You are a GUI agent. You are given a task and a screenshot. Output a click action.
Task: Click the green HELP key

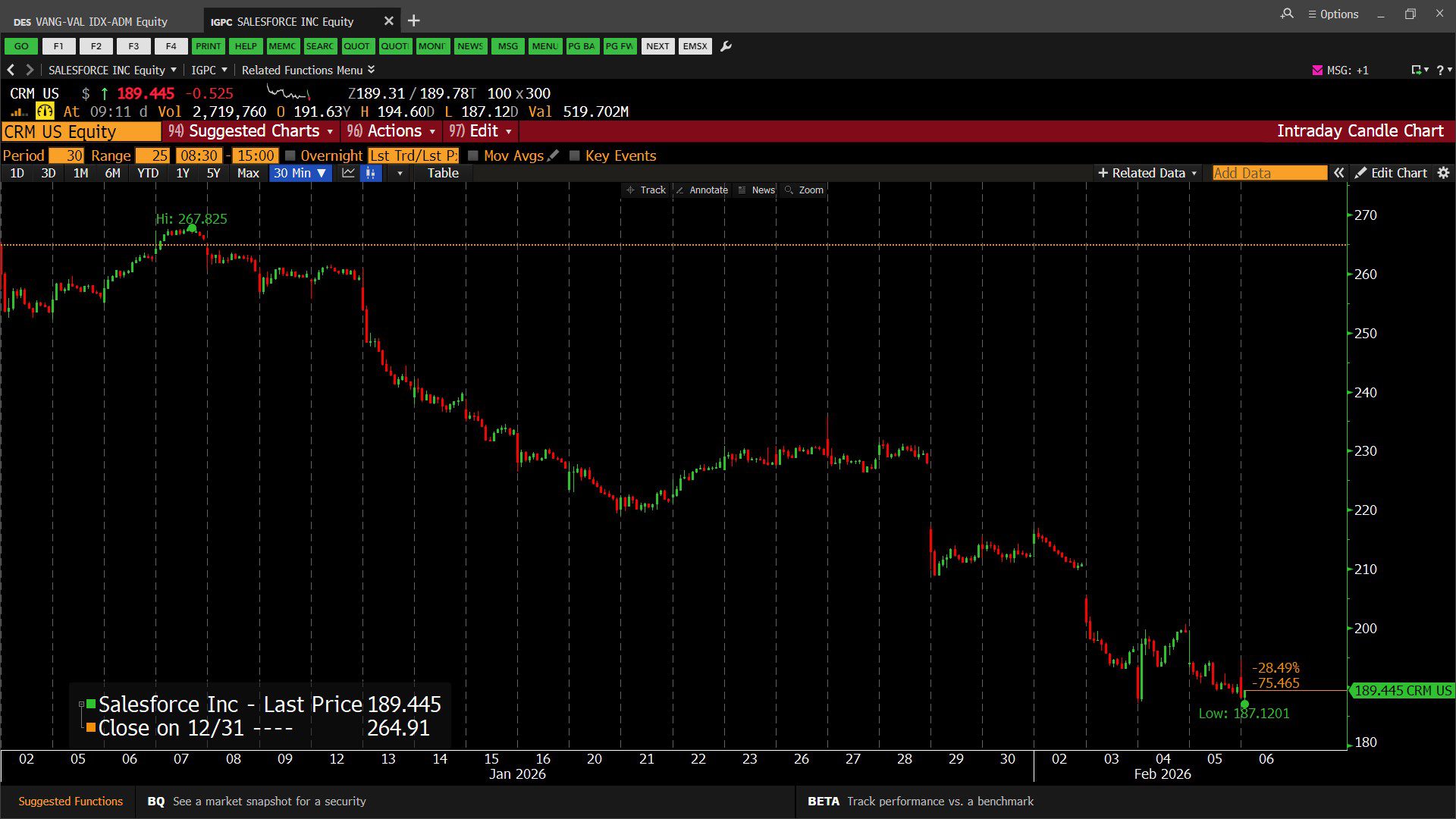coord(246,46)
